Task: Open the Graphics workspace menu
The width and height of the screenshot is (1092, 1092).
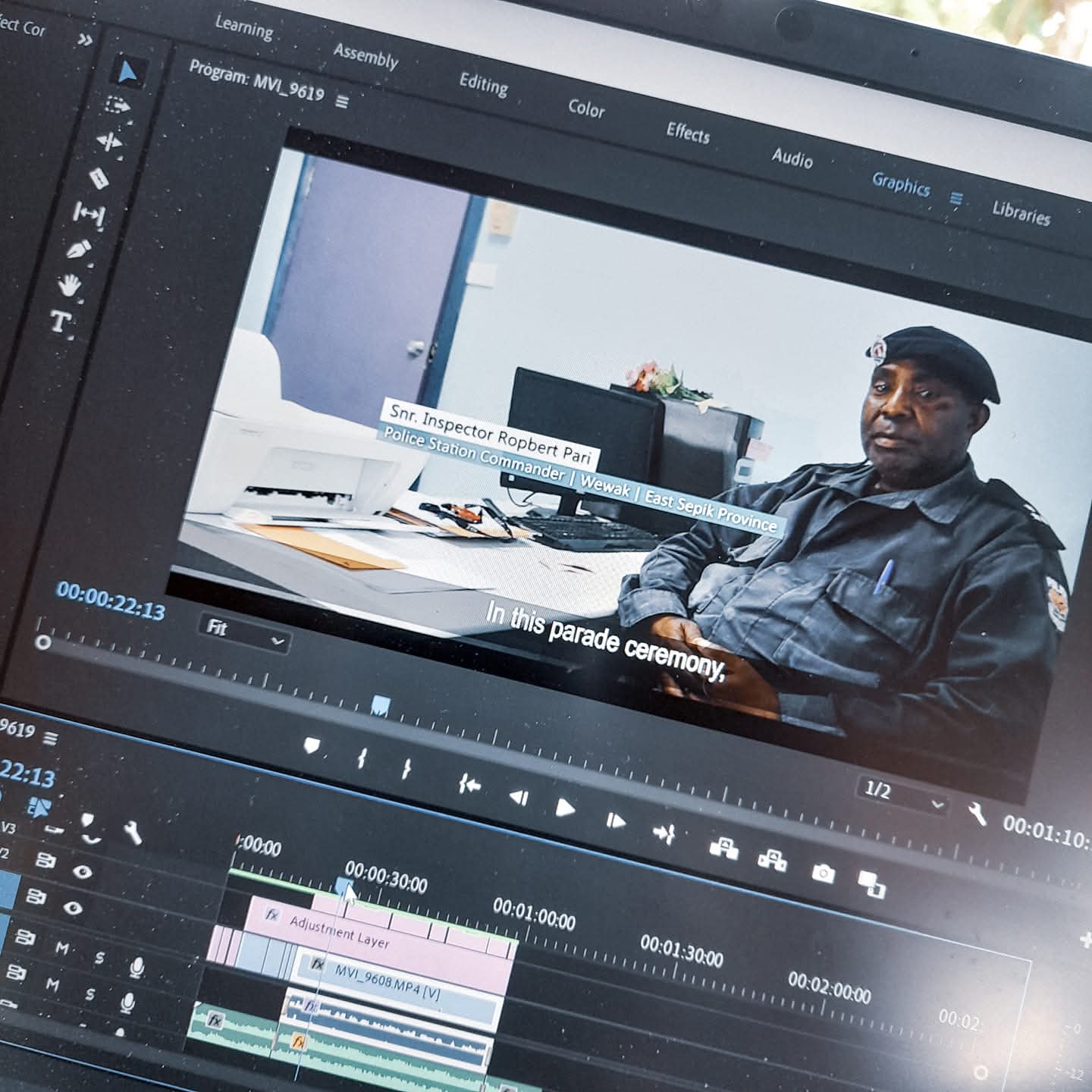Action: point(956,199)
